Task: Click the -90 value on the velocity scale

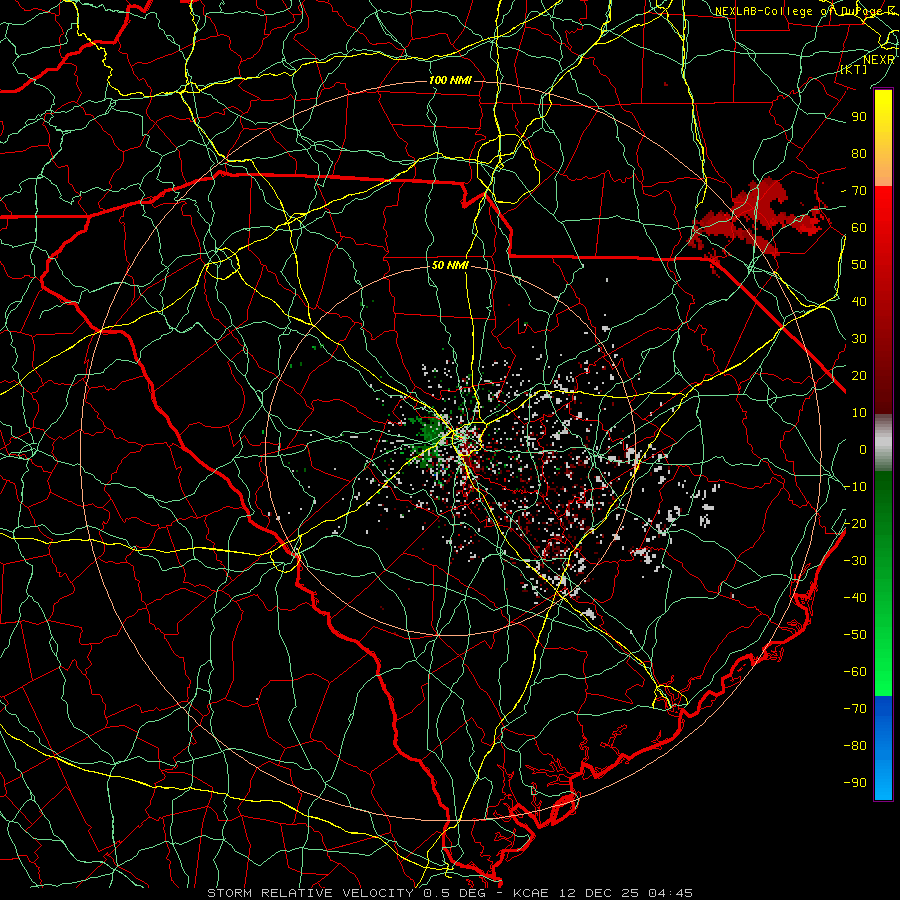Action: [x=855, y=783]
